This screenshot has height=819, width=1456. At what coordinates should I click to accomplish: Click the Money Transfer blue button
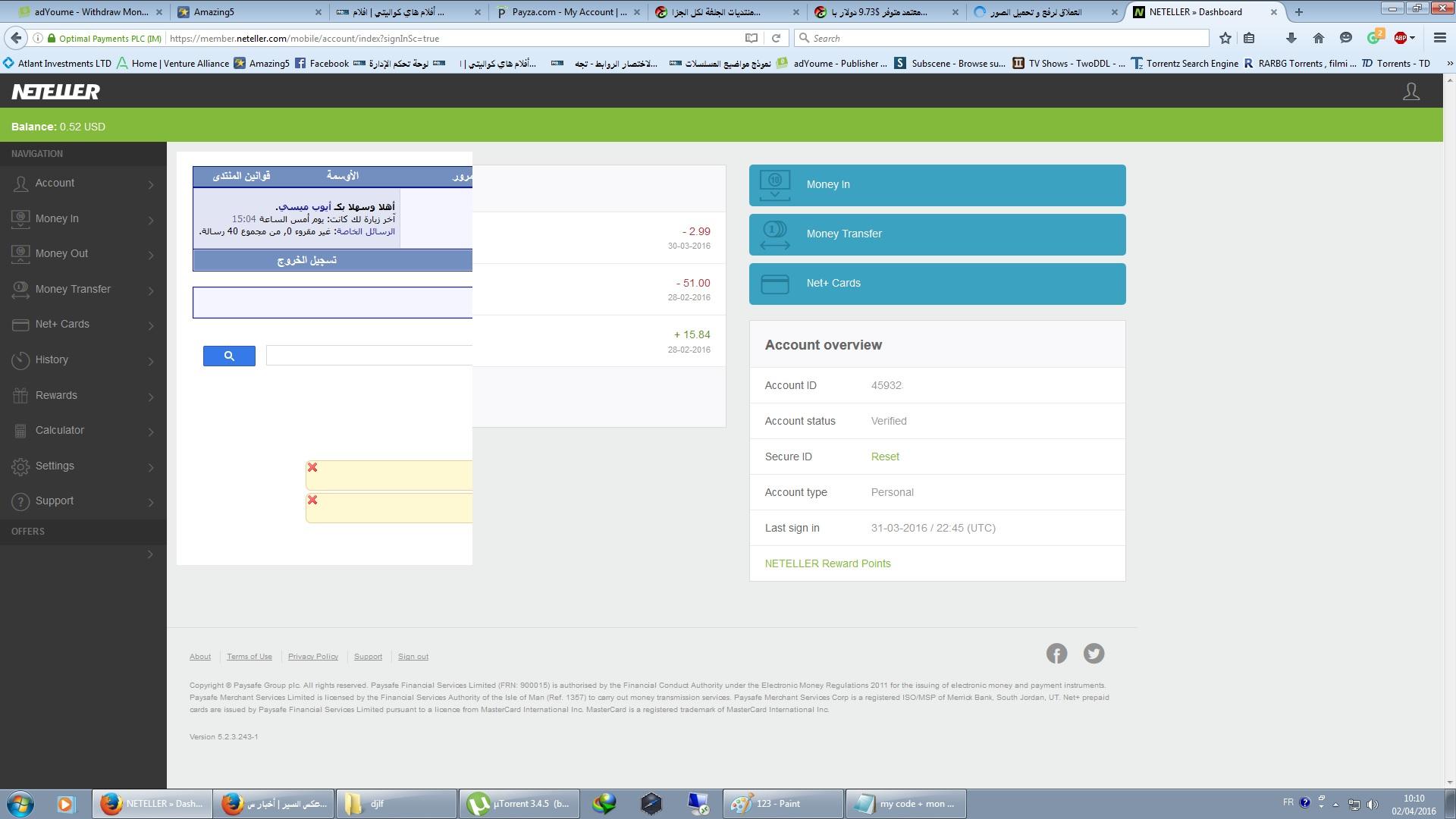tap(937, 234)
